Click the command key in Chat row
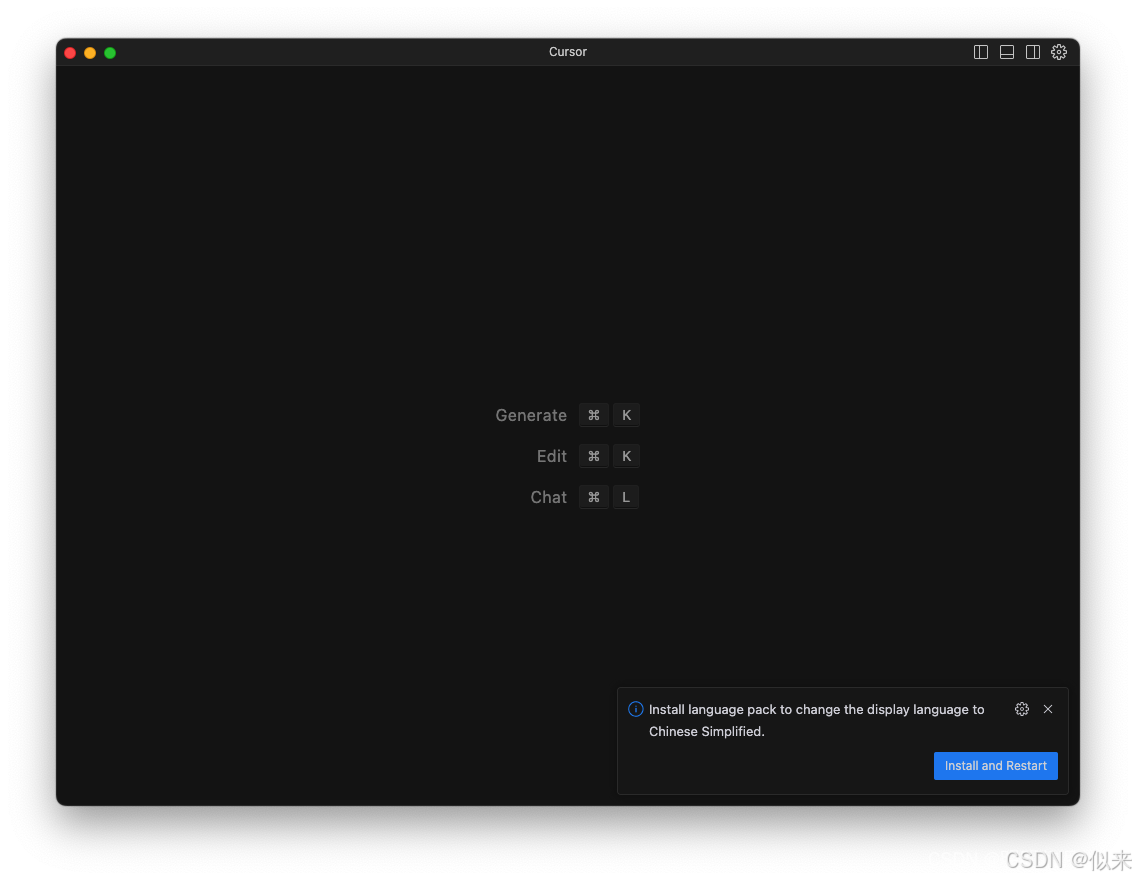The height and width of the screenshot is (880, 1136). (593, 497)
